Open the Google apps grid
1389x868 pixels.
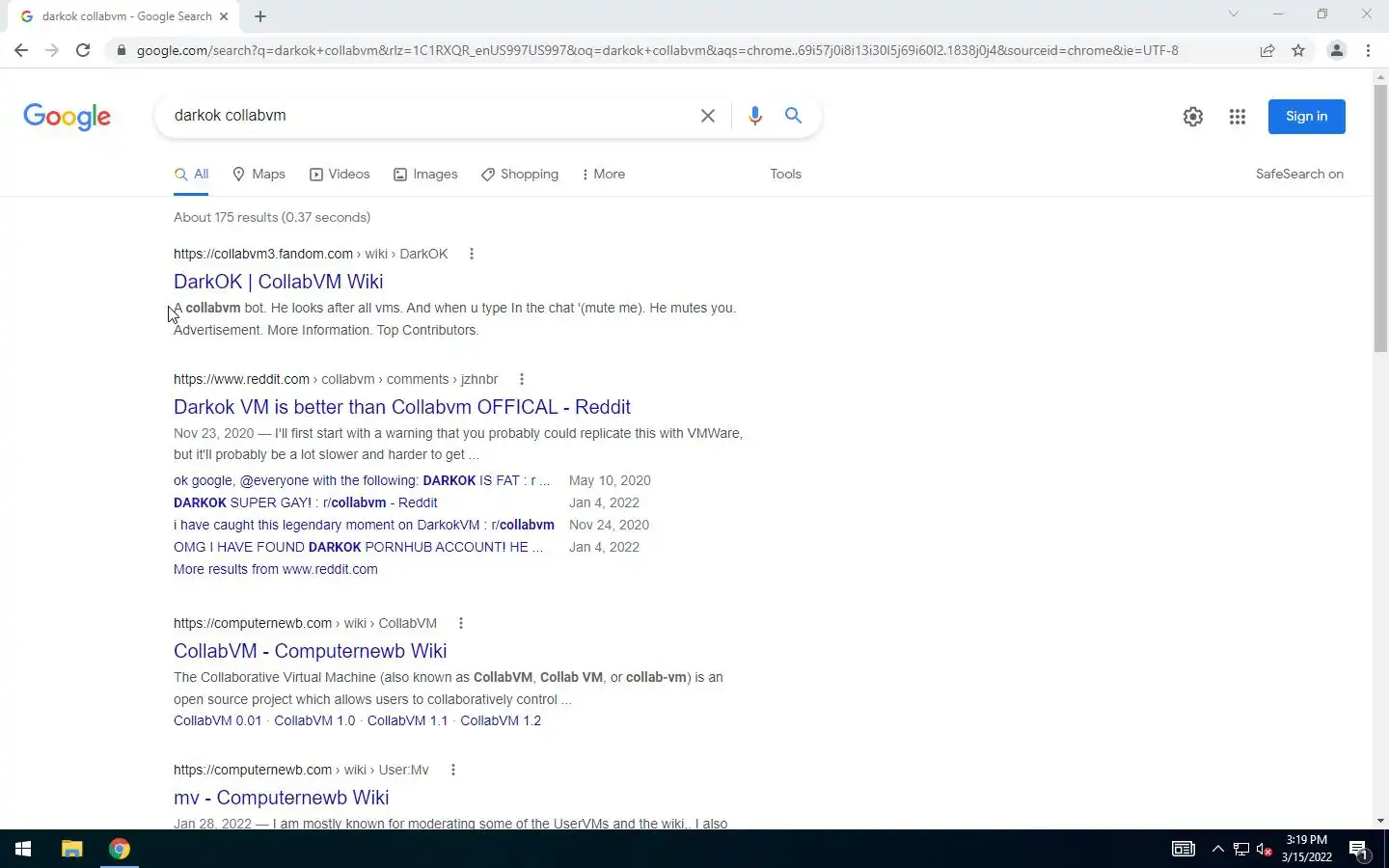click(x=1238, y=117)
